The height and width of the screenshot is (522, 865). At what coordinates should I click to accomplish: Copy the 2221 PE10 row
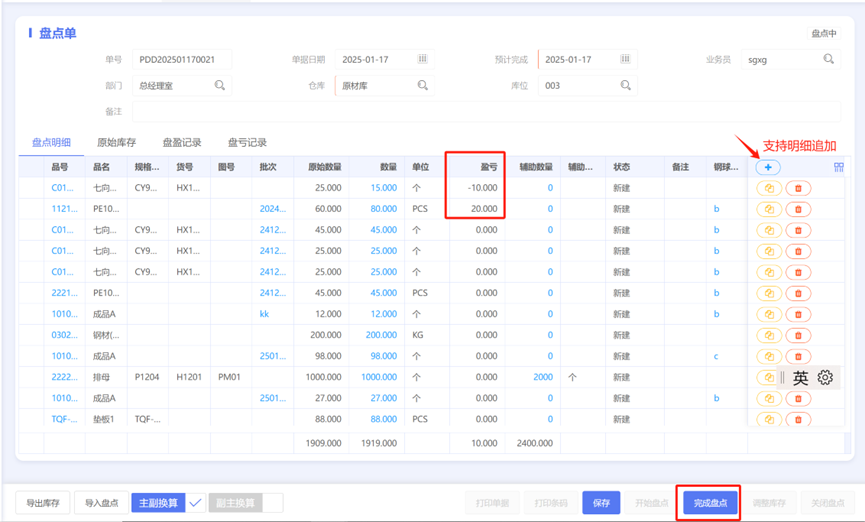point(769,293)
